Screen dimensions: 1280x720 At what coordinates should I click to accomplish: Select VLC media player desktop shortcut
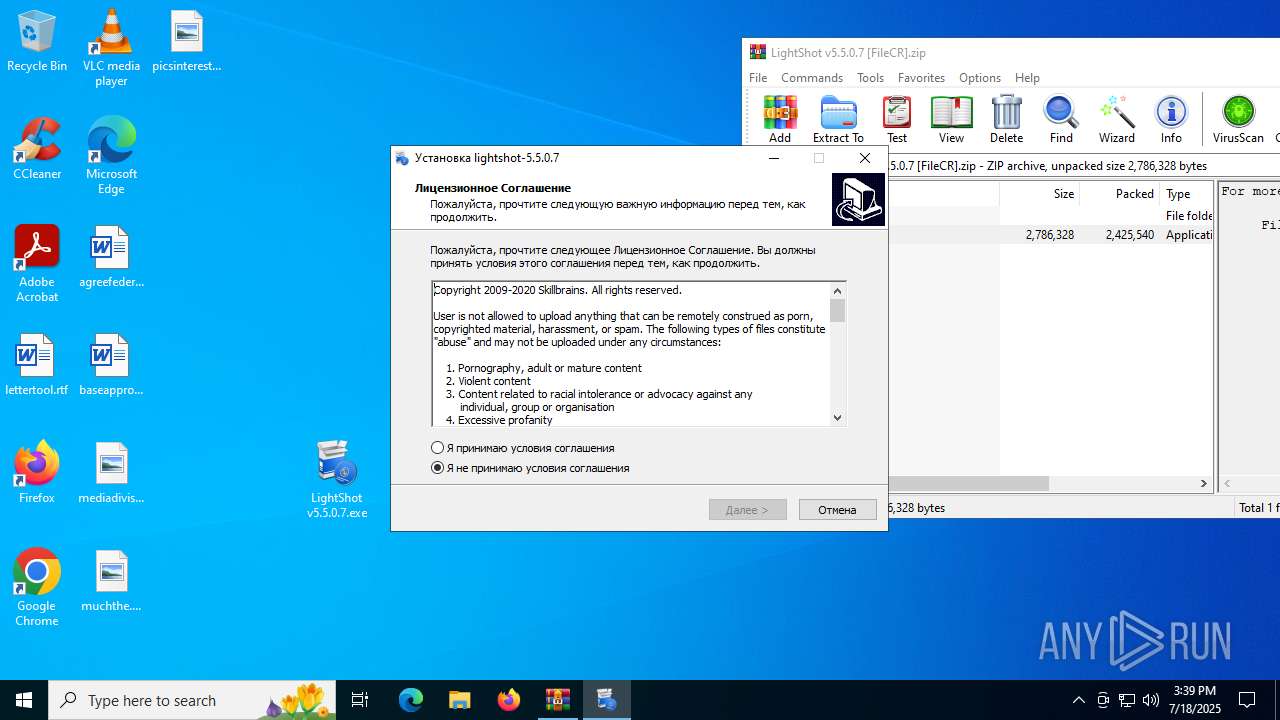pyautogui.click(x=111, y=48)
